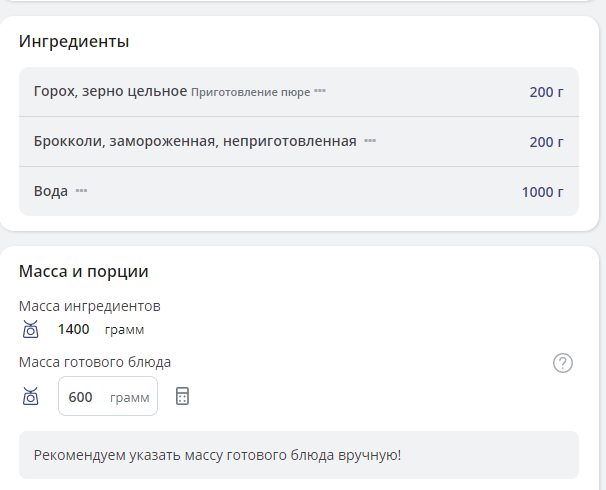Click the 1400 ingredient mass value

(x=74, y=329)
